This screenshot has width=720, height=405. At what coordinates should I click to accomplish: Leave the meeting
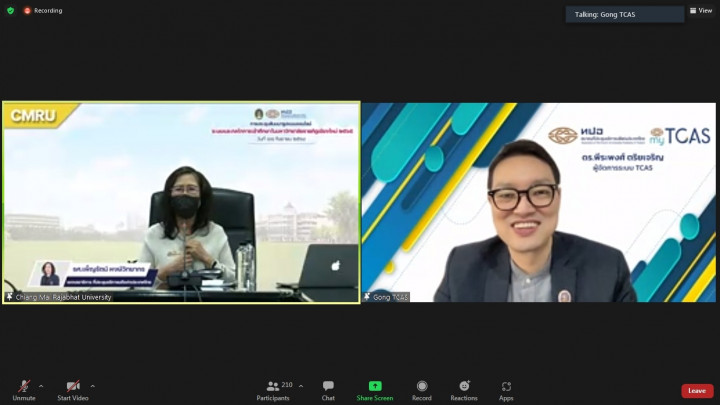pos(697,391)
